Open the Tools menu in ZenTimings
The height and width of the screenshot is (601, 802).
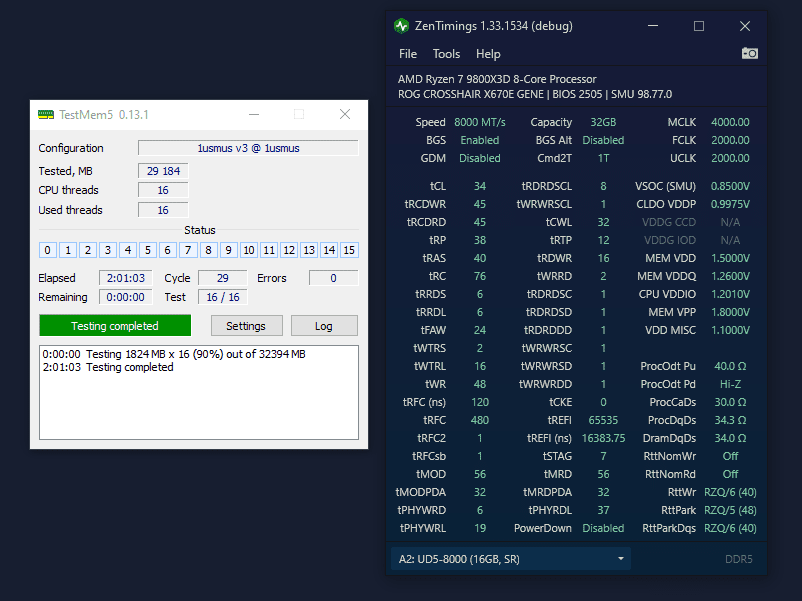(447, 54)
